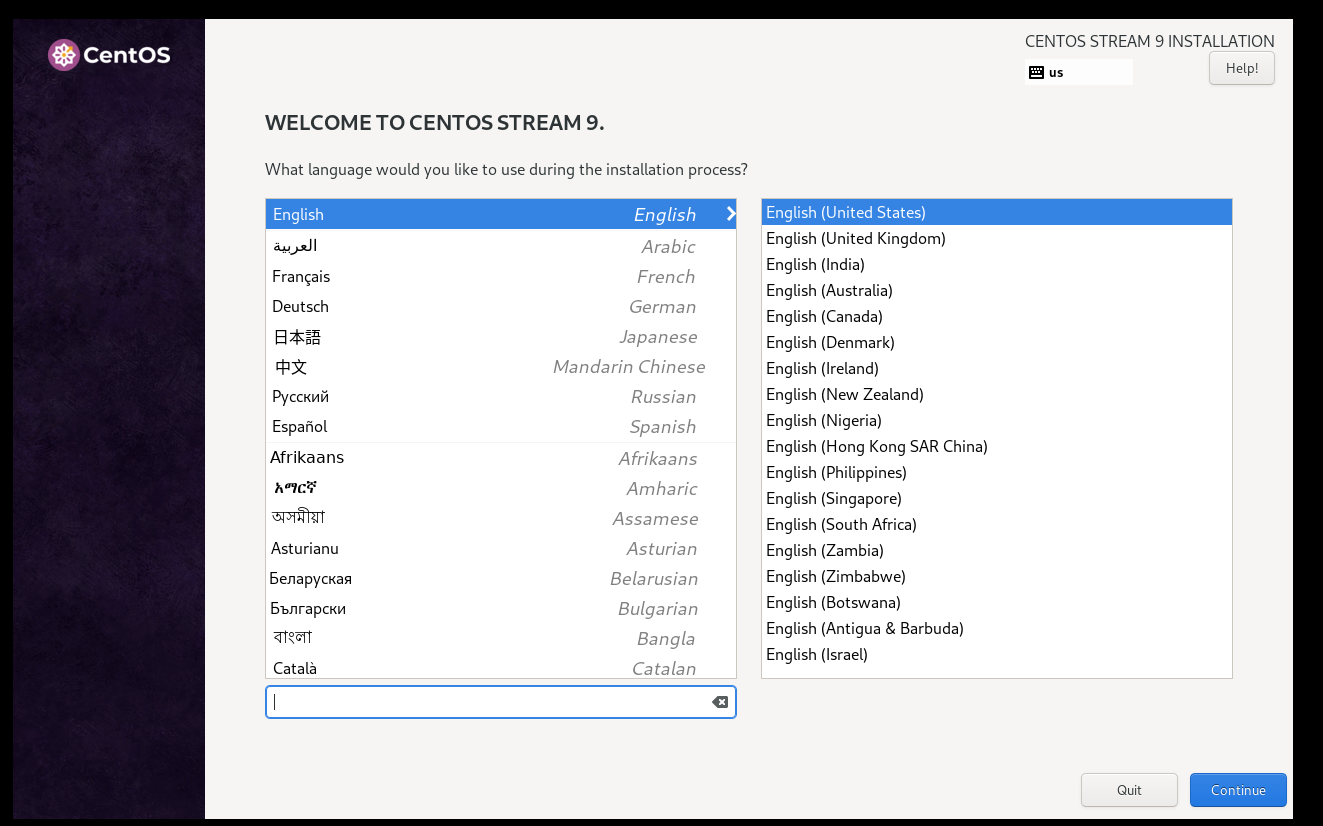Choose Беларуская (Belarusian) language
This screenshot has height=826, width=1323.
pyautogui.click(x=501, y=578)
